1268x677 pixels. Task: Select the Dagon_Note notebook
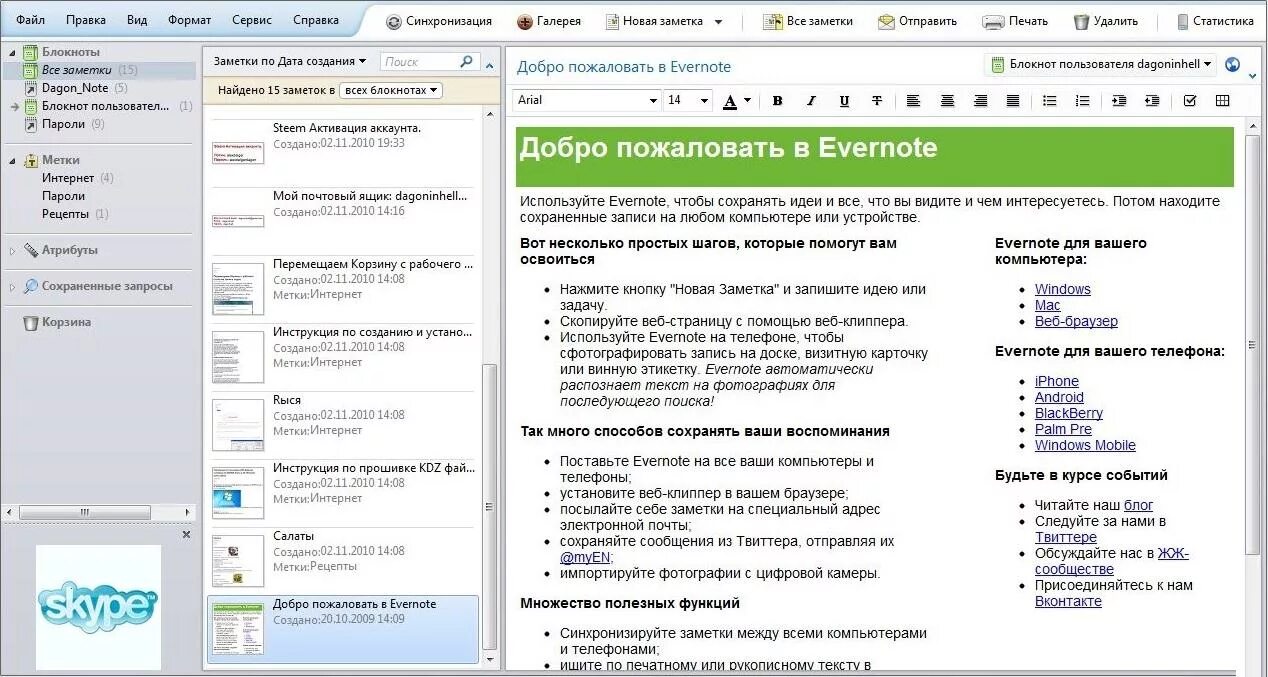pos(75,88)
